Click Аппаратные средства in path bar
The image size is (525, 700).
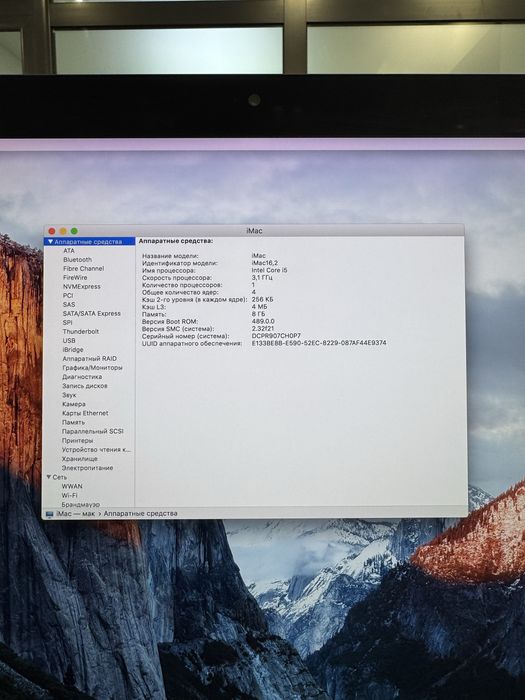coord(141,513)
